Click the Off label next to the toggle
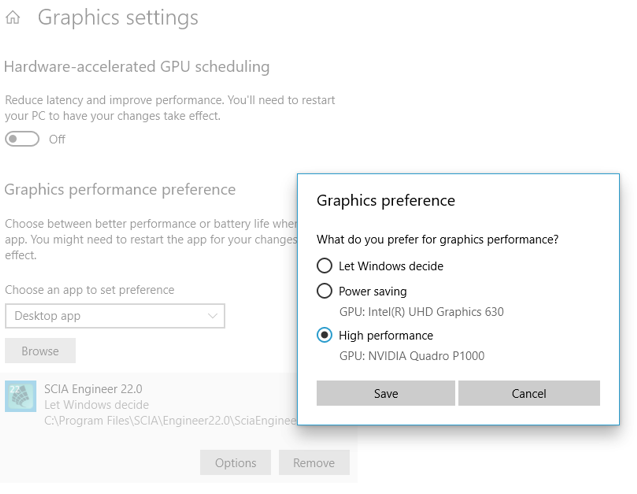 pos(57,139)
